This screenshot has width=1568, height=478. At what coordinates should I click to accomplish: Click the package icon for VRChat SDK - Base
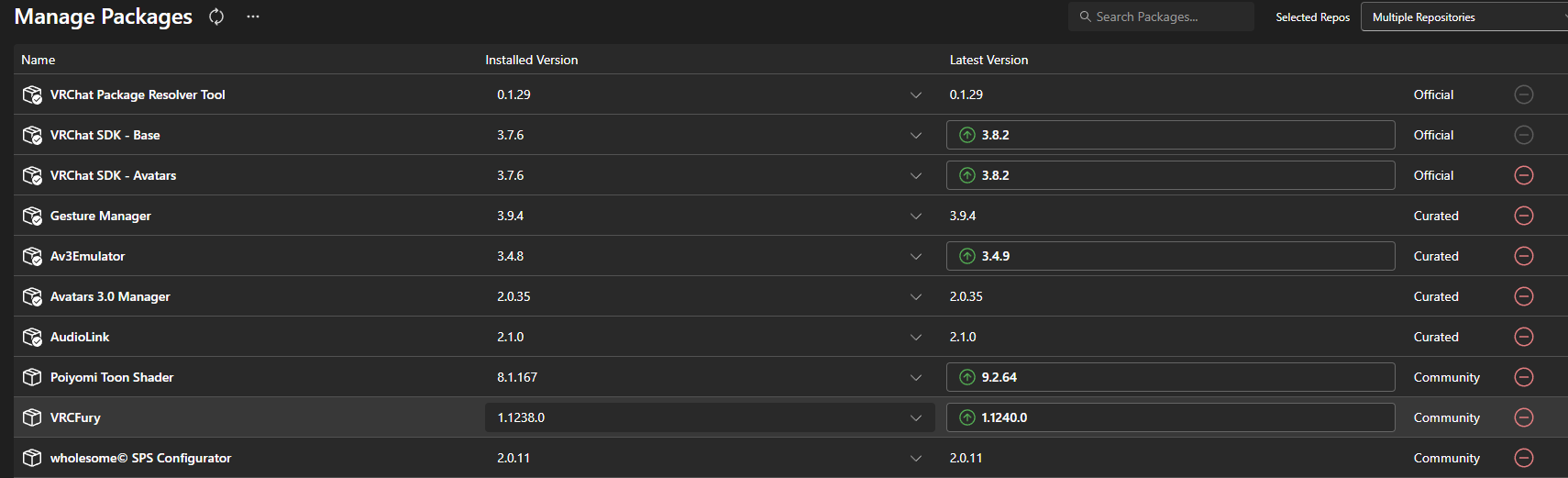coord(32,135)
